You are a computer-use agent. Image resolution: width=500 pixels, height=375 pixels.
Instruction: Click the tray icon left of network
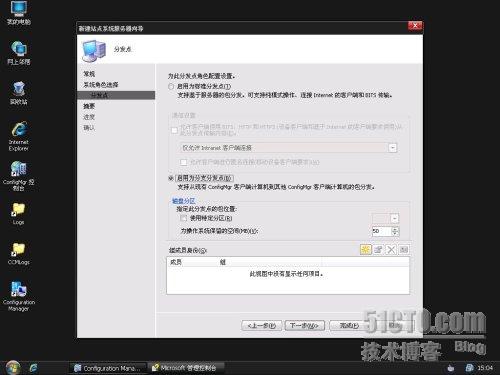click(x=451, y=368)
